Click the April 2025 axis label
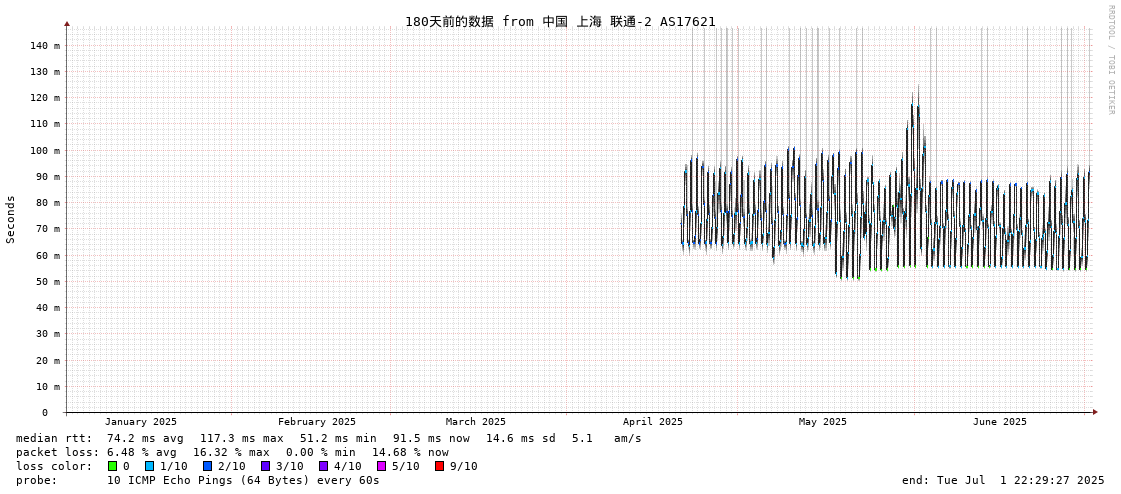The image size is (1121, 494). (x=653, y=422)
